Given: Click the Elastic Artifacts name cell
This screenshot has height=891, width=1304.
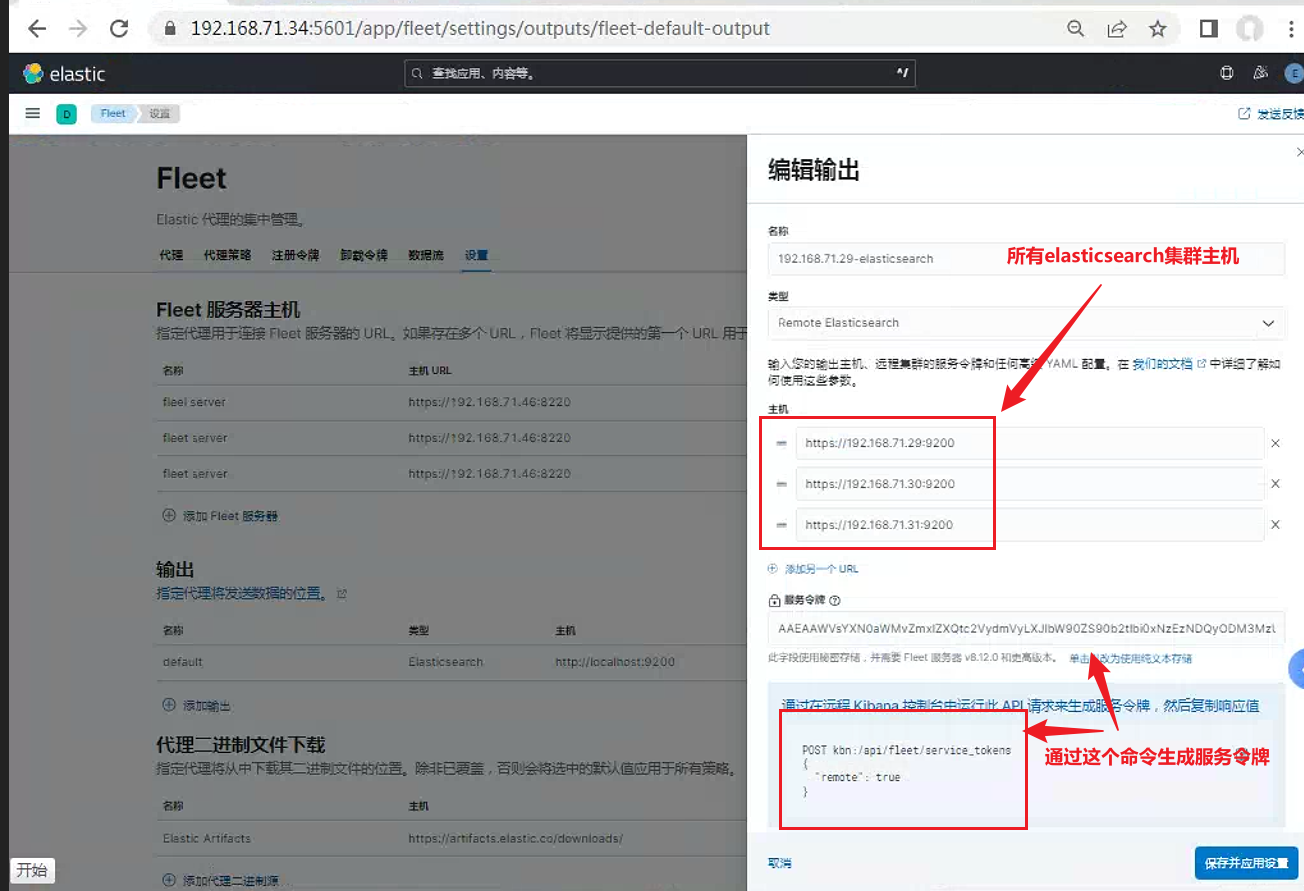Looking at the screenshot, I should click(207, 838).
